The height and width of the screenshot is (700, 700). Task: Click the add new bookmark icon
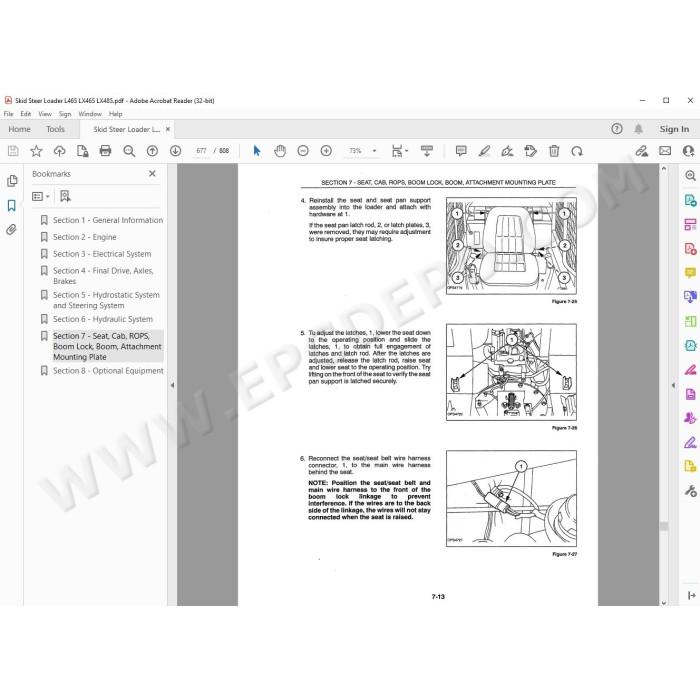tap(65, 196)
